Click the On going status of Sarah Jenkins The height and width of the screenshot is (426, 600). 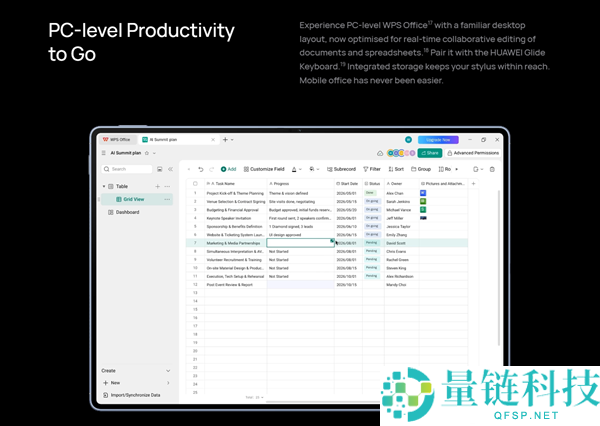372,201
